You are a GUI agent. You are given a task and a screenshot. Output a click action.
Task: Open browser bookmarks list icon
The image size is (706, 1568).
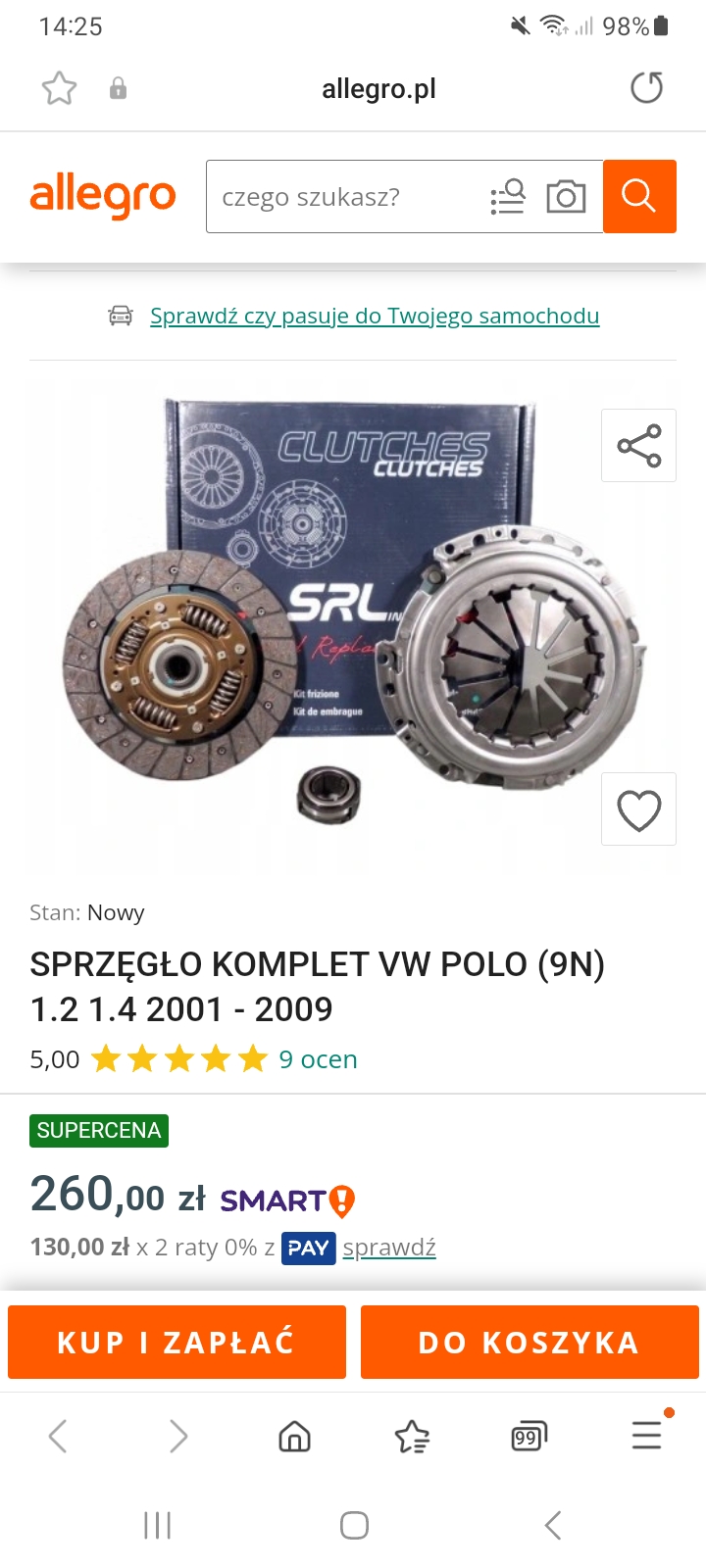tap(412, 1437)
